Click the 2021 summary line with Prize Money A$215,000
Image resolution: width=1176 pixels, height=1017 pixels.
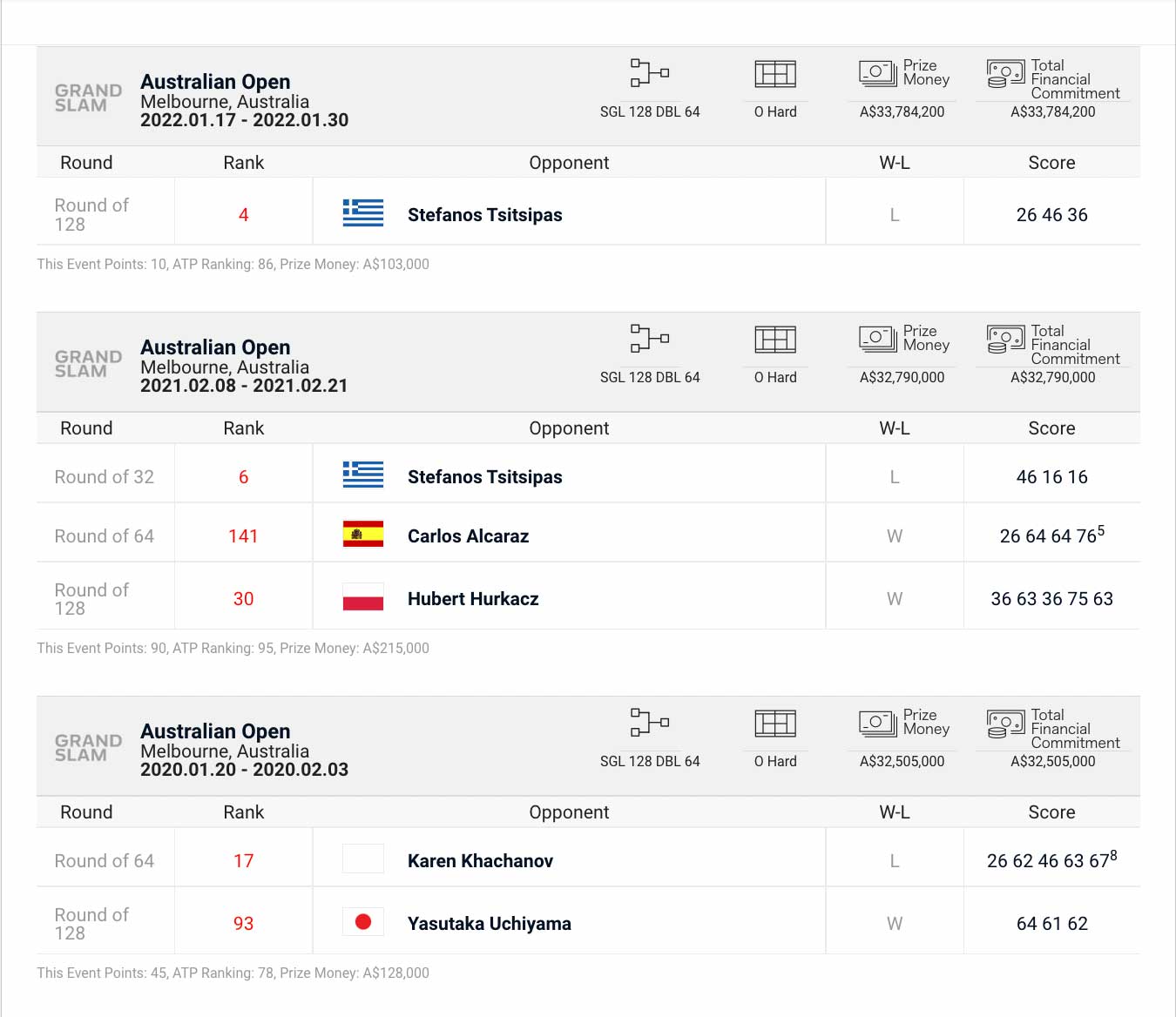(233, 648)
